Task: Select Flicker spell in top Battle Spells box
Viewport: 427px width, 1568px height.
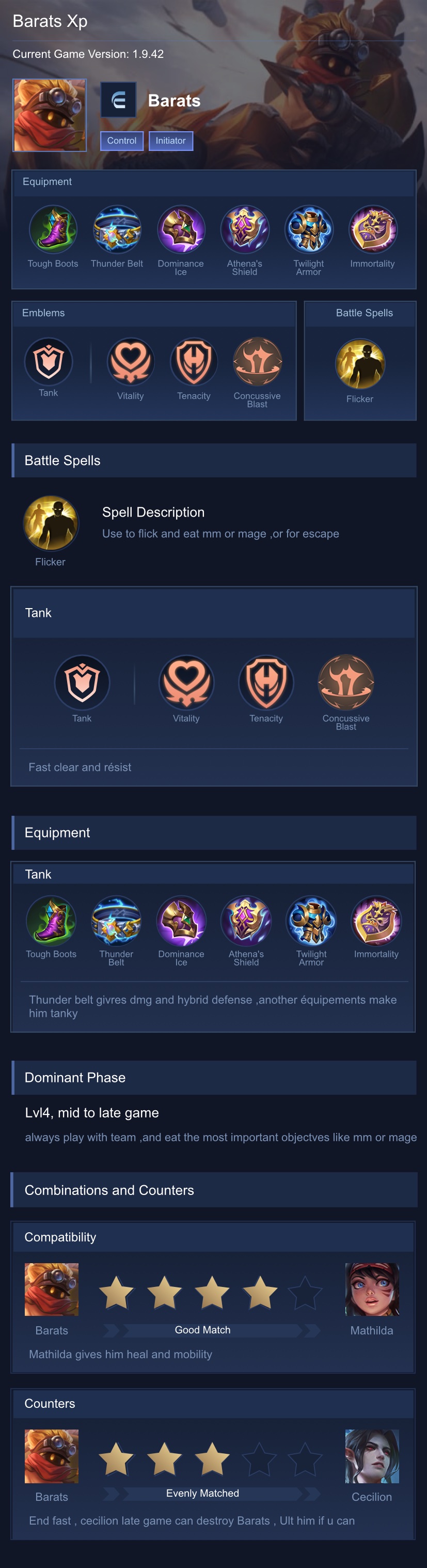Action: pos(360,364)
